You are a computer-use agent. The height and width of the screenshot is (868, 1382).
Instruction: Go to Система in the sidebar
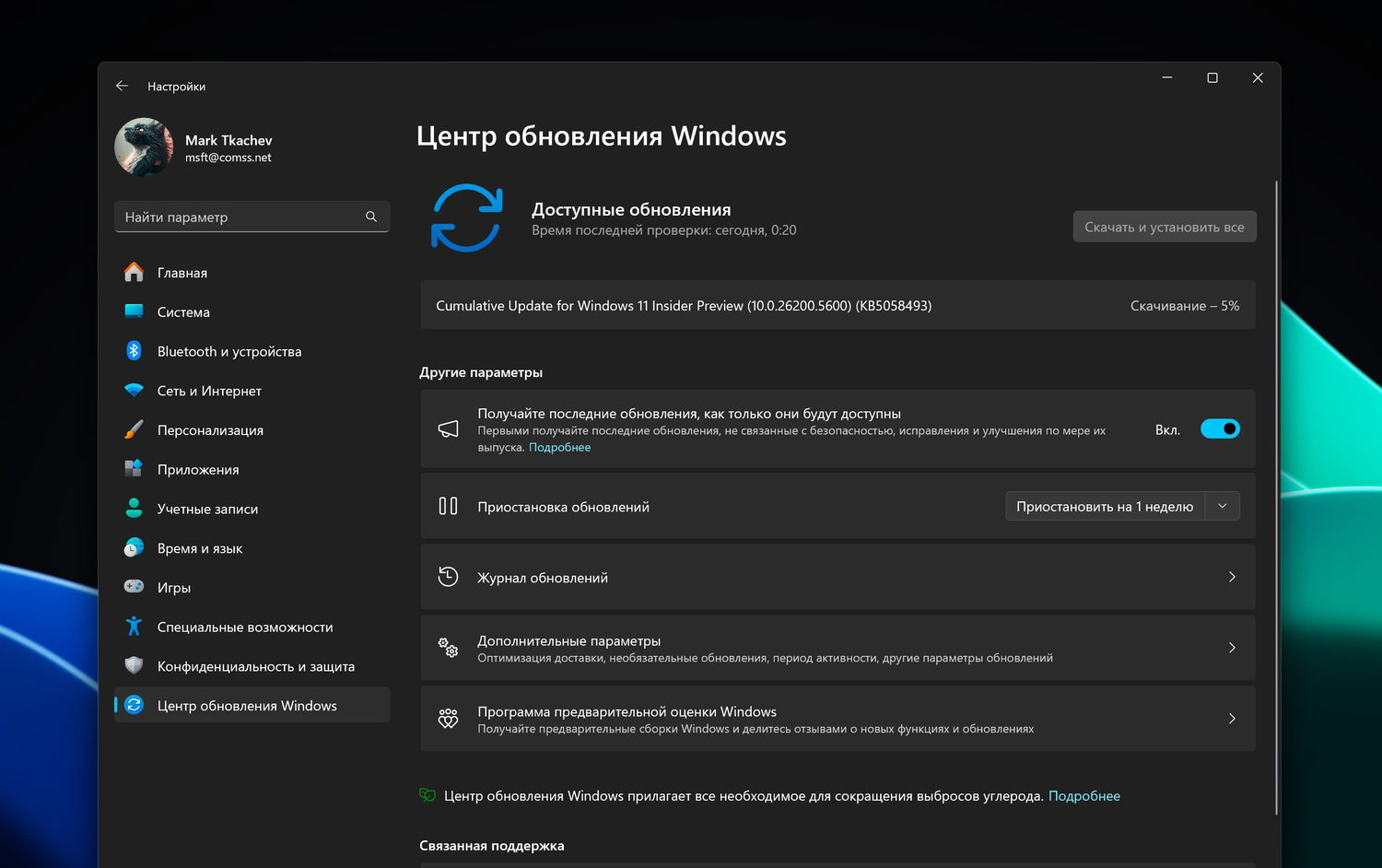(183, 312)
